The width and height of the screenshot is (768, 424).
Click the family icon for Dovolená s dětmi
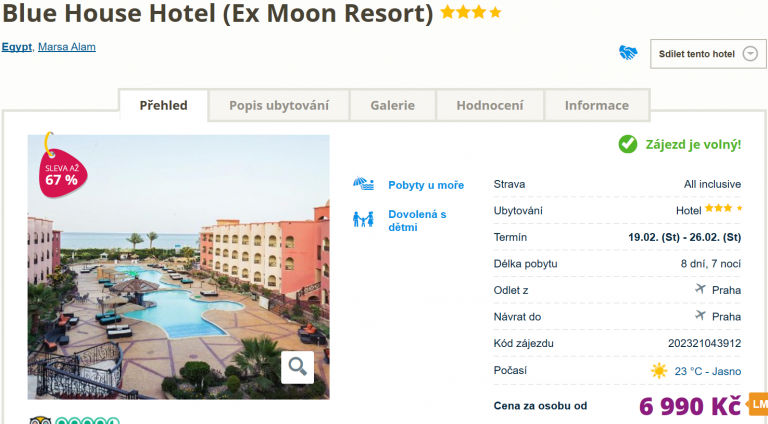[364, 219]
